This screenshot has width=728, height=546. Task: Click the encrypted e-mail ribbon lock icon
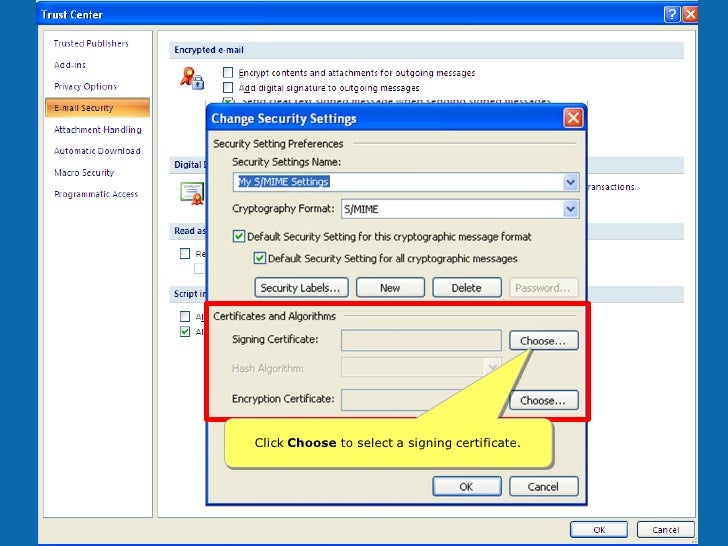[192, 78]
